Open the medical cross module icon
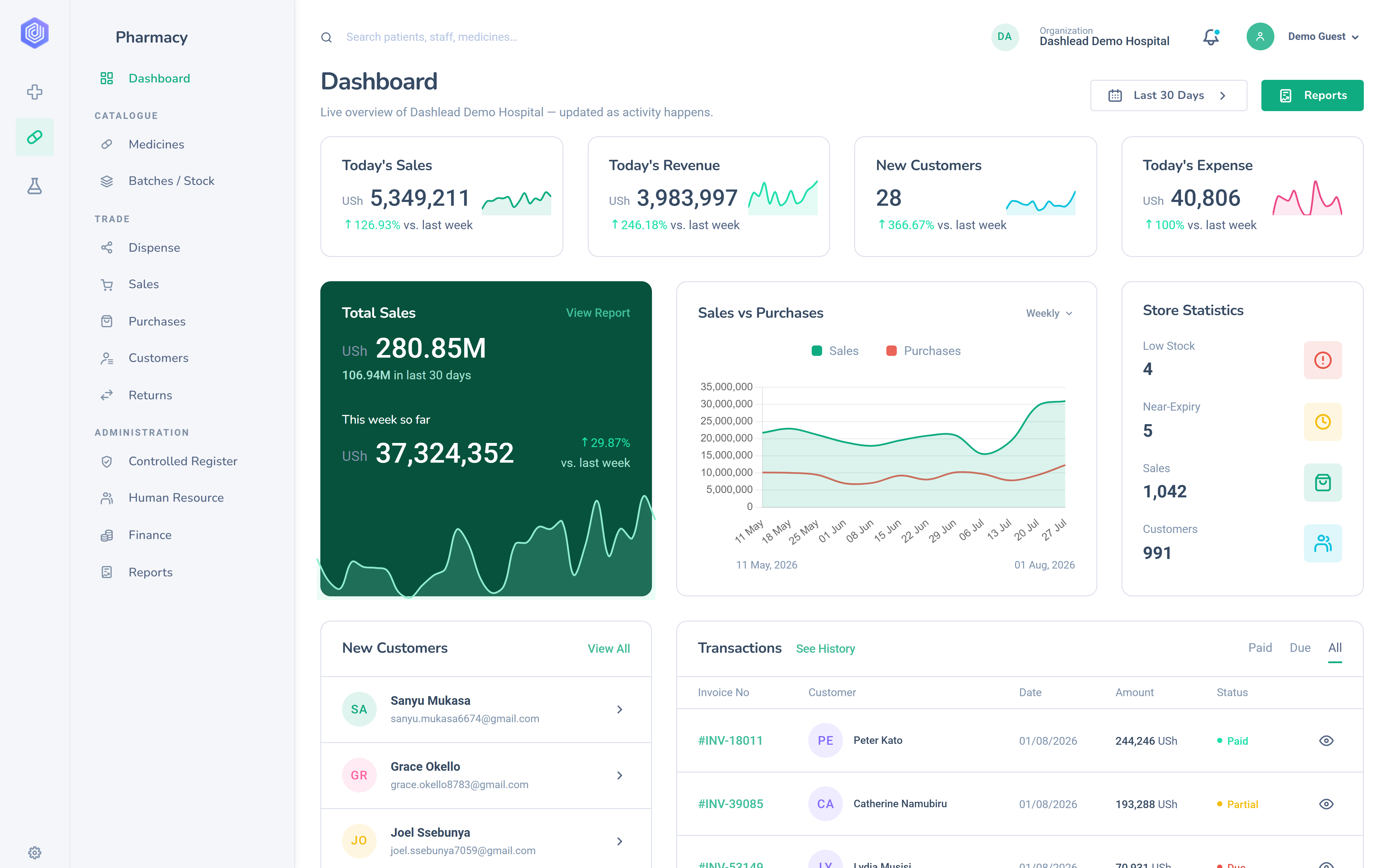 tap(34, 92)
